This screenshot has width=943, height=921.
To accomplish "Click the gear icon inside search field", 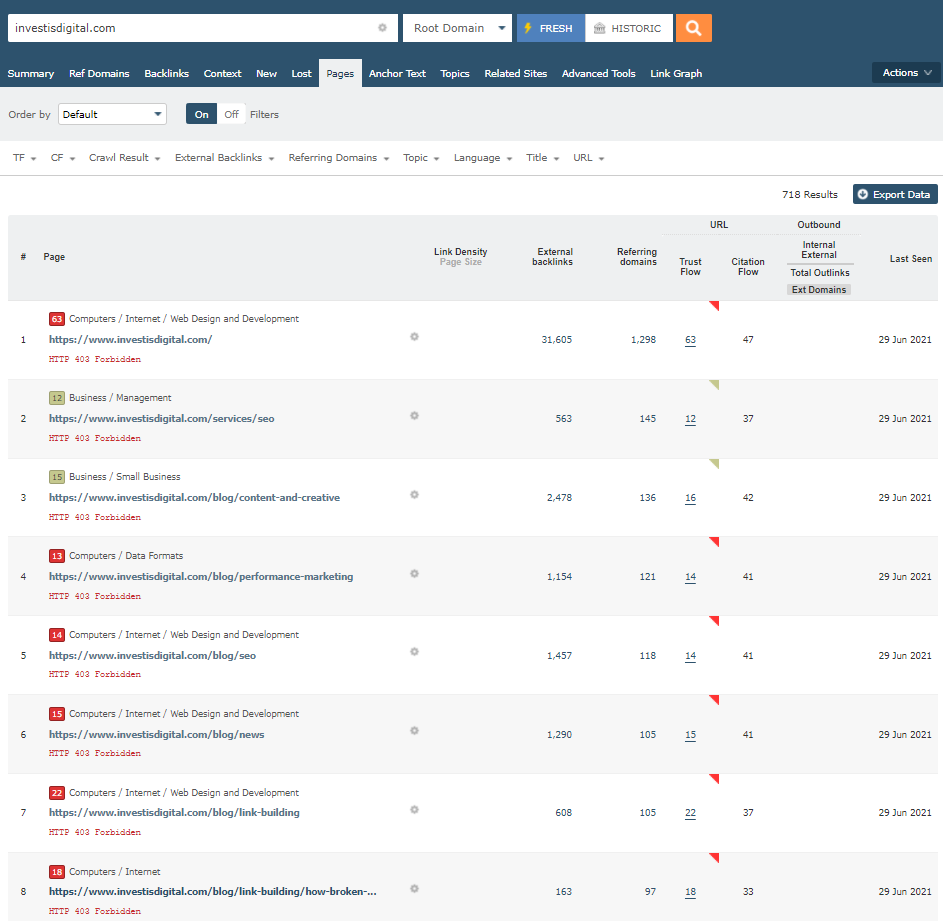I will coord(382,28).
